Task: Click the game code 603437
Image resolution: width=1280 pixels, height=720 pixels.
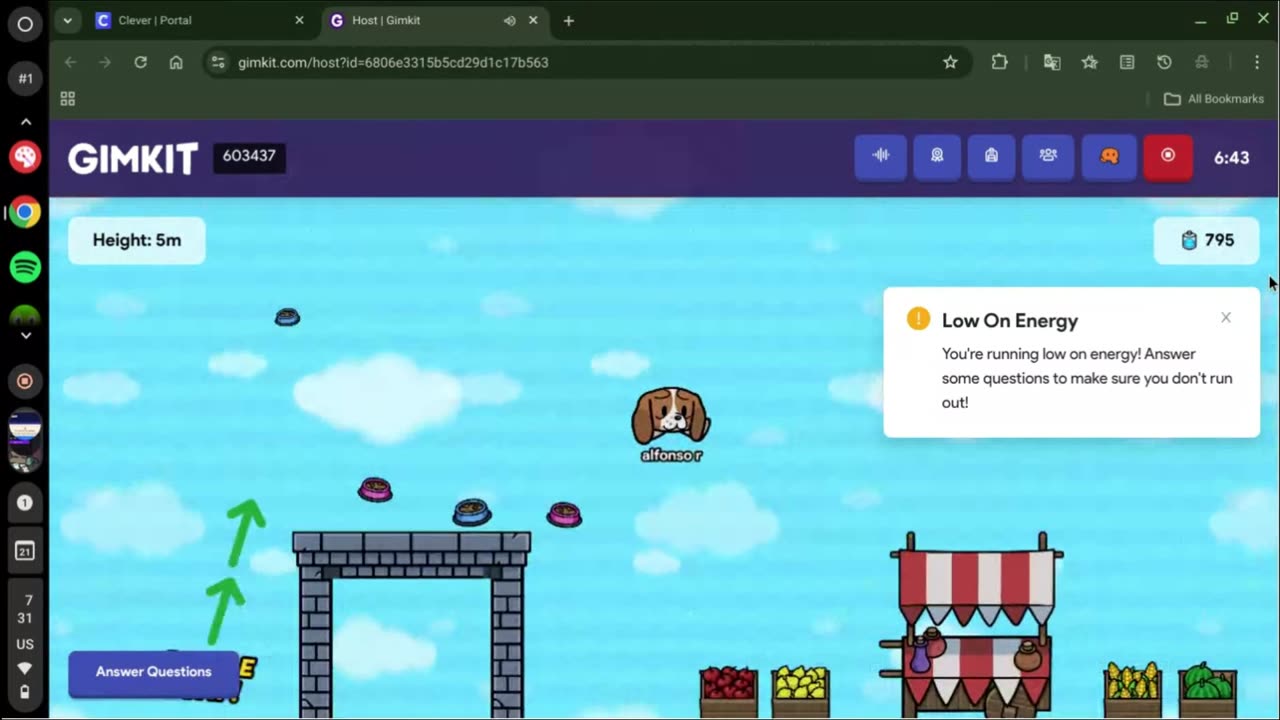Action: tap(249, 156)
